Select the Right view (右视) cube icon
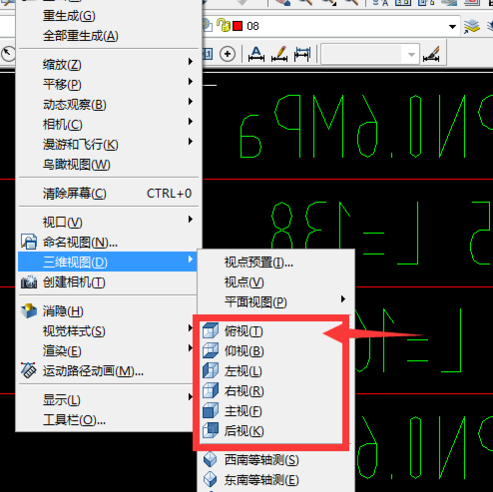Screen dimensions: 493x492 pyautogui.click(x=211, y=390)
